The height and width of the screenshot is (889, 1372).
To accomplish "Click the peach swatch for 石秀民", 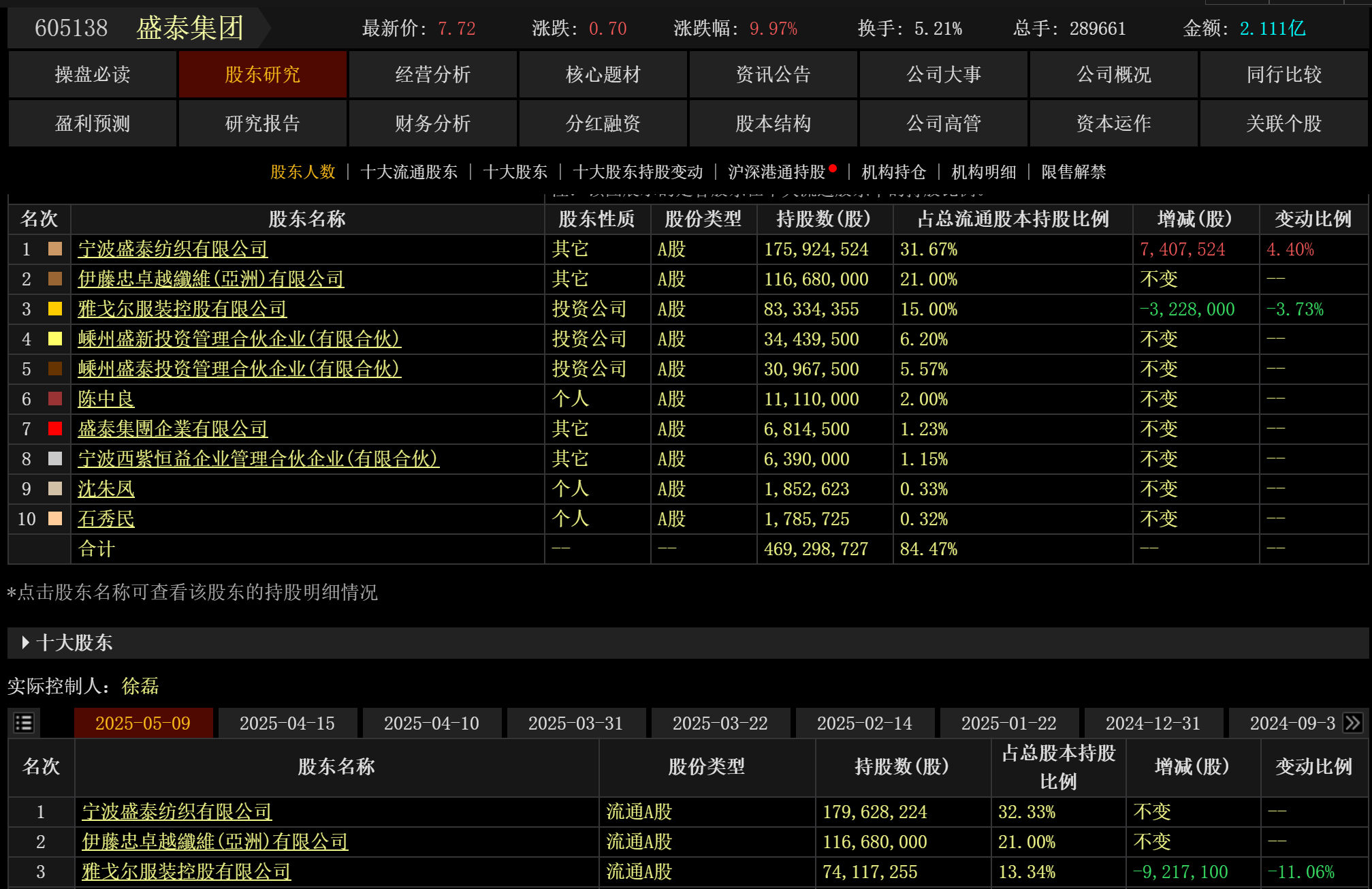I will tap(55, 518).
